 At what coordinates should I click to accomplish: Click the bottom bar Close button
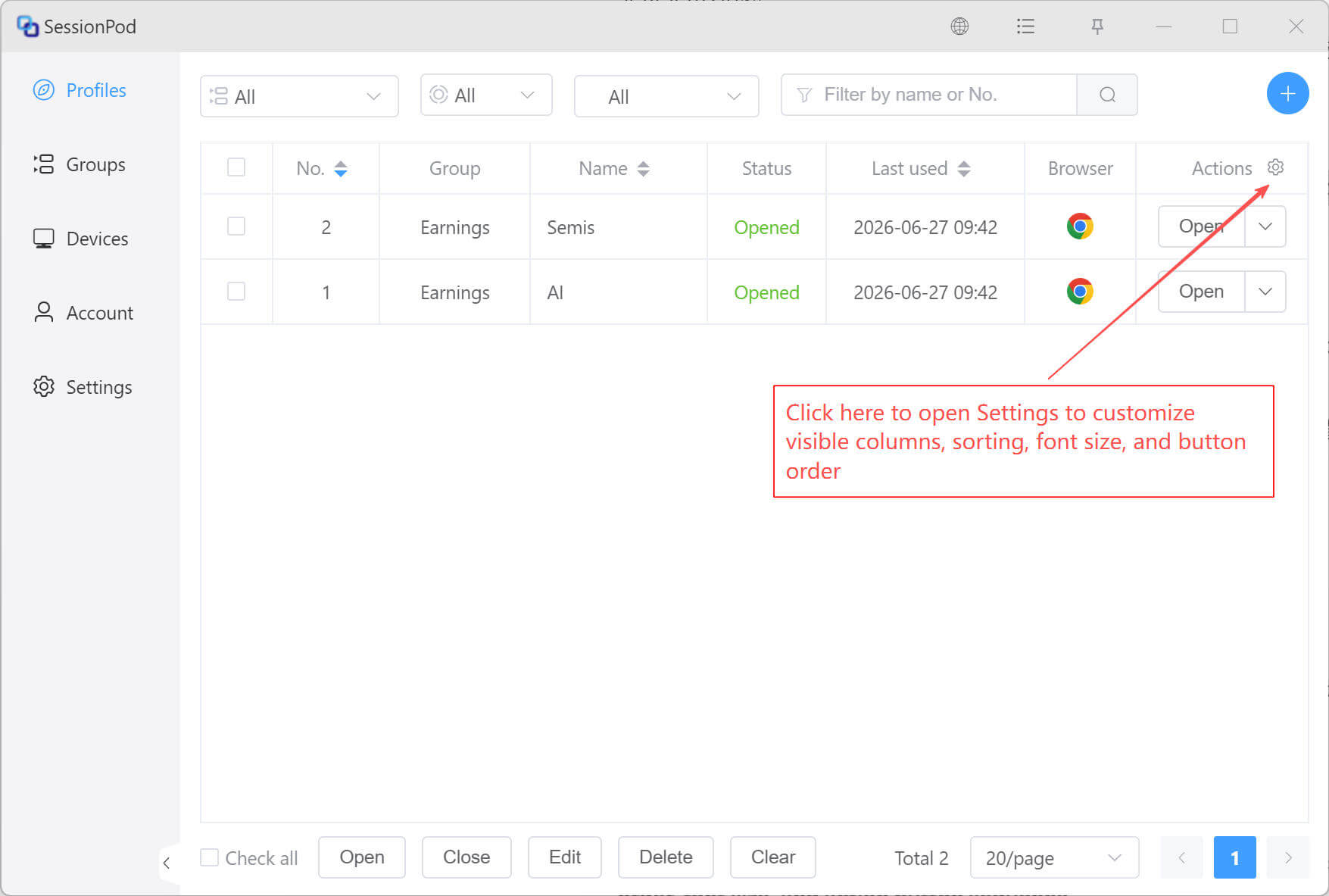coord(466,857)
